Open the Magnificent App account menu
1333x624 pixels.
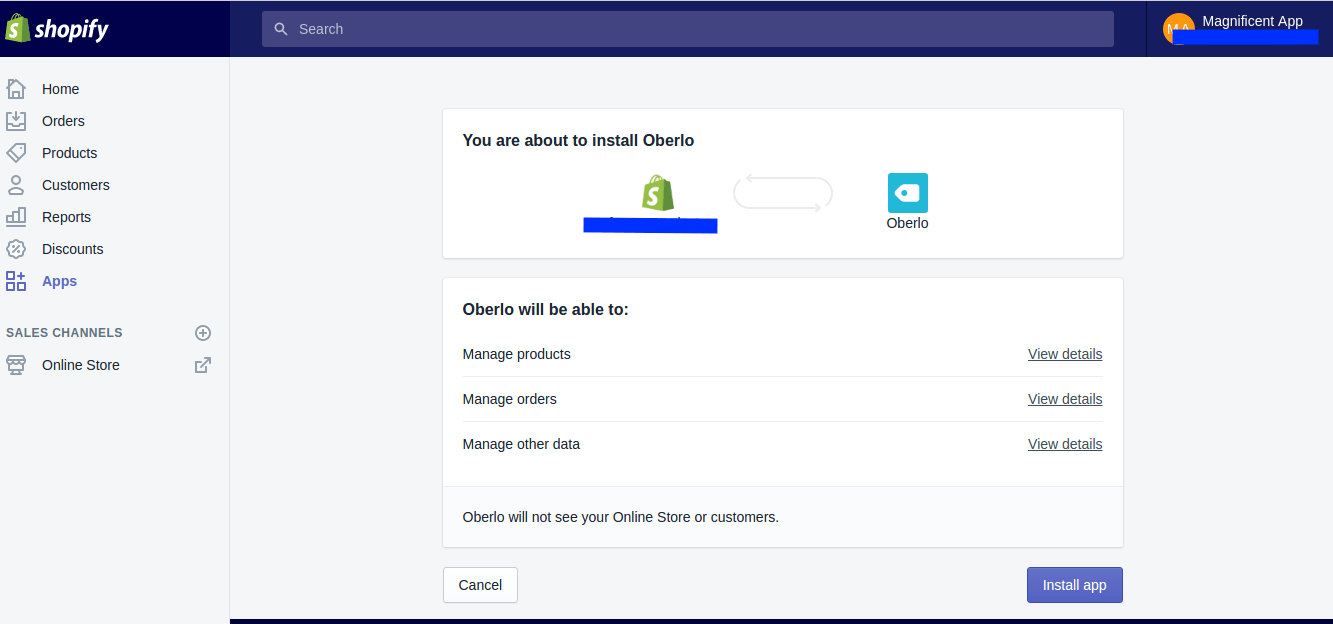[1238, 28]
